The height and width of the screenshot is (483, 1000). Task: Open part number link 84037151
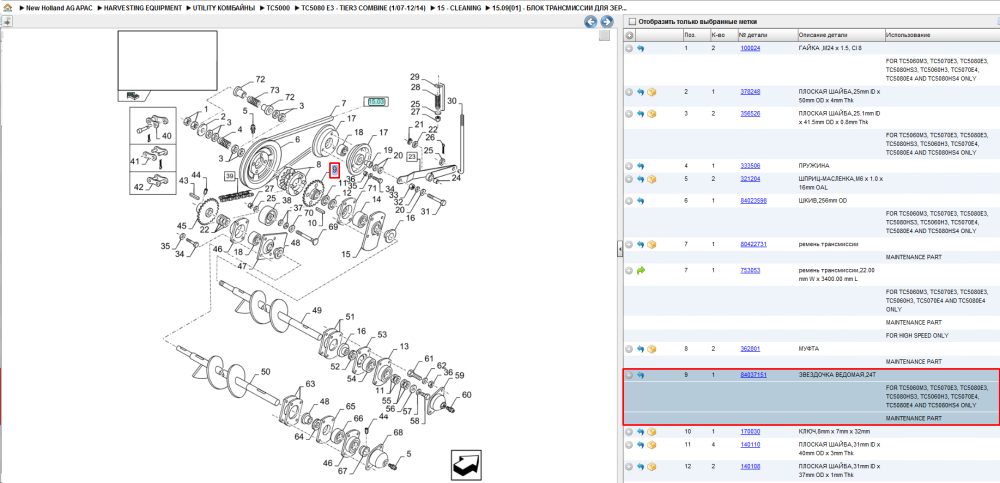tap(753, 375)
